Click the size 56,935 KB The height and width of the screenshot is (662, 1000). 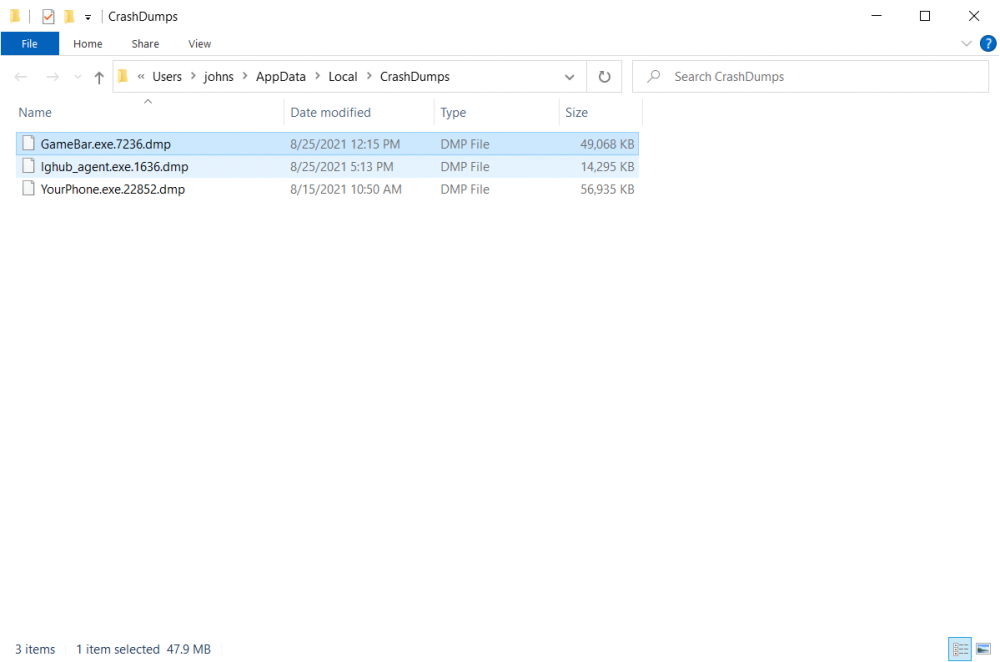607,189
